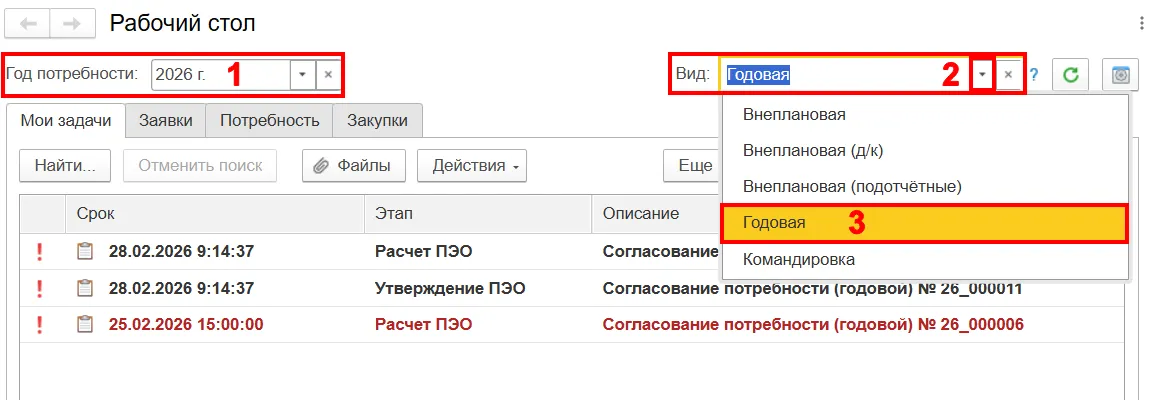Click the Еще button

click(x=693, y=166)
